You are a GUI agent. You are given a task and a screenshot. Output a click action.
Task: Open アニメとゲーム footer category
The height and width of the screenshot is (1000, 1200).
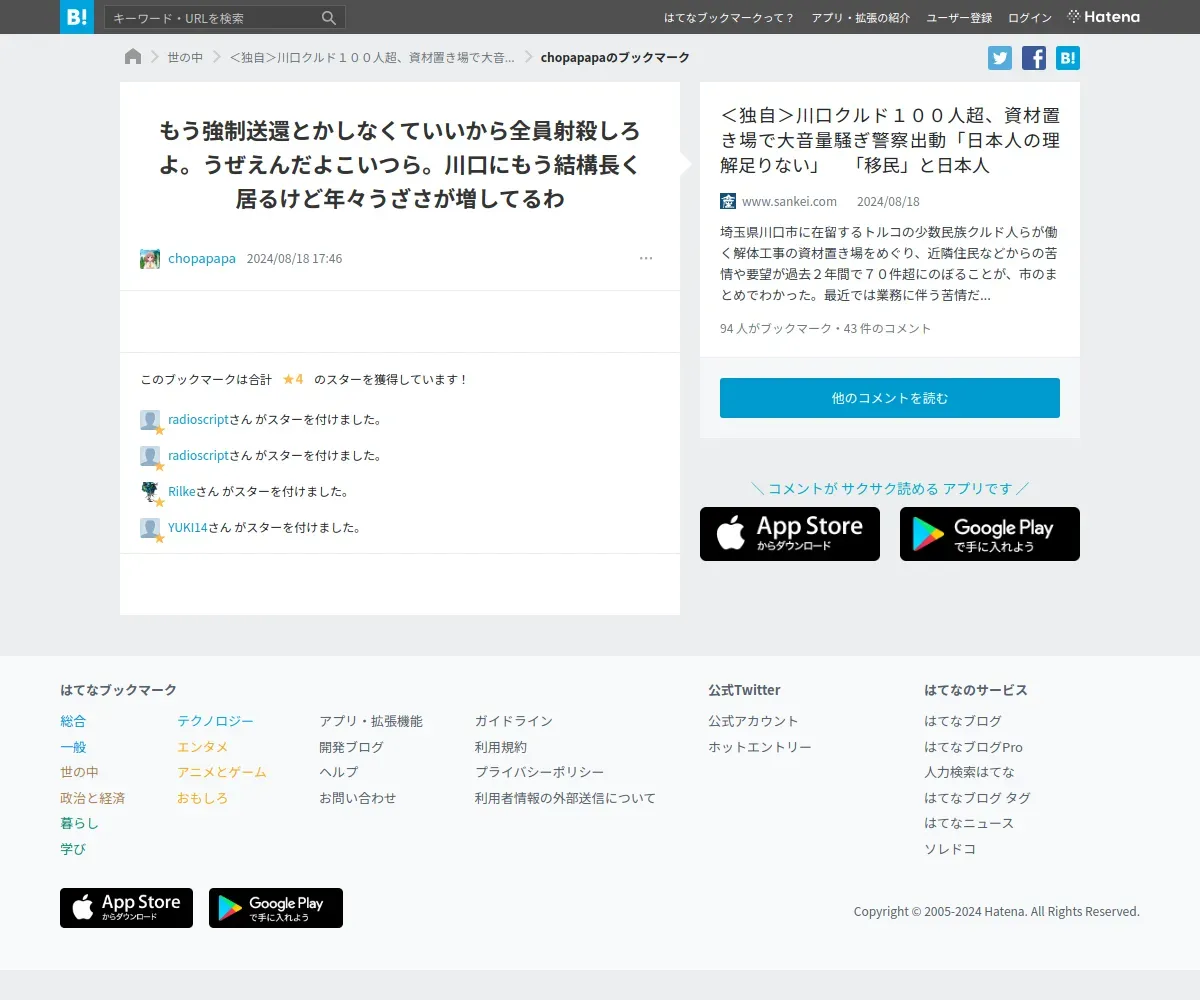tap(221, 772)
